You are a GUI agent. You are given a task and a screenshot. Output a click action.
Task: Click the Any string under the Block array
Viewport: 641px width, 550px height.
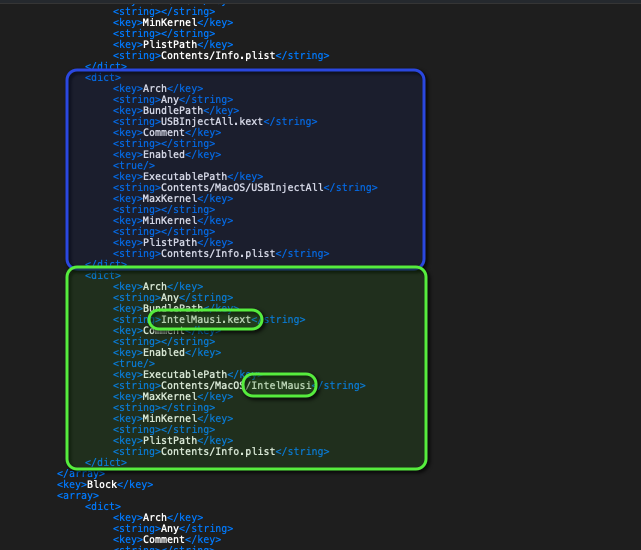click(x=173, y=528)
